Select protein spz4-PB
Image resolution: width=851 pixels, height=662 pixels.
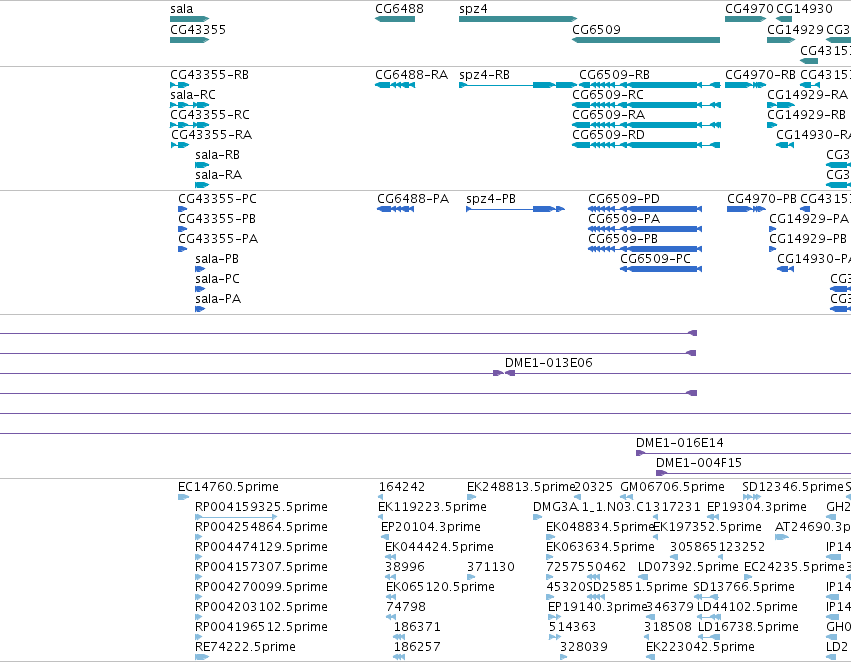[515, 209]
